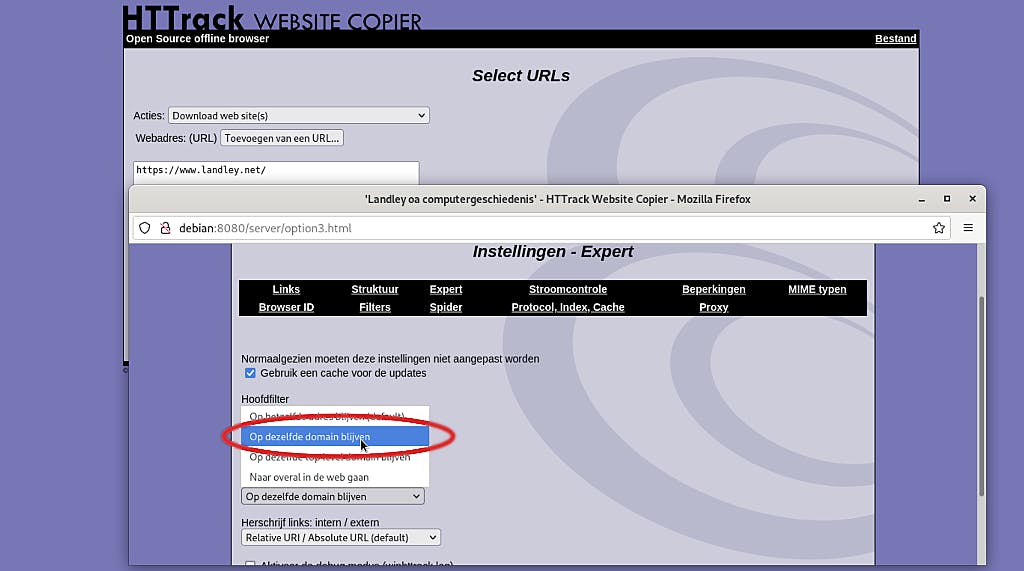This screenshot has width=1024, height=571.
Task: Open the Expert settings tab
Action: [x=446, y=289]
